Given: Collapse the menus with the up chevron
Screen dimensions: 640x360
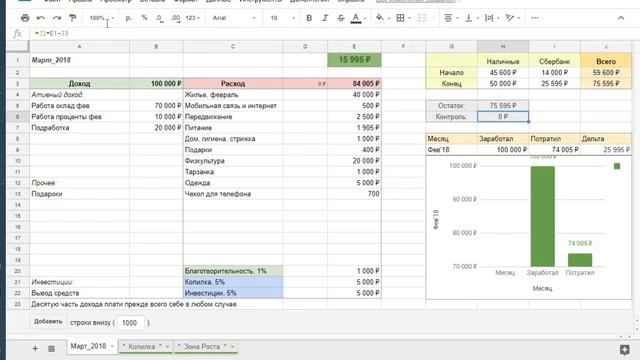Looking at the screenshot, I should (621, 18).
